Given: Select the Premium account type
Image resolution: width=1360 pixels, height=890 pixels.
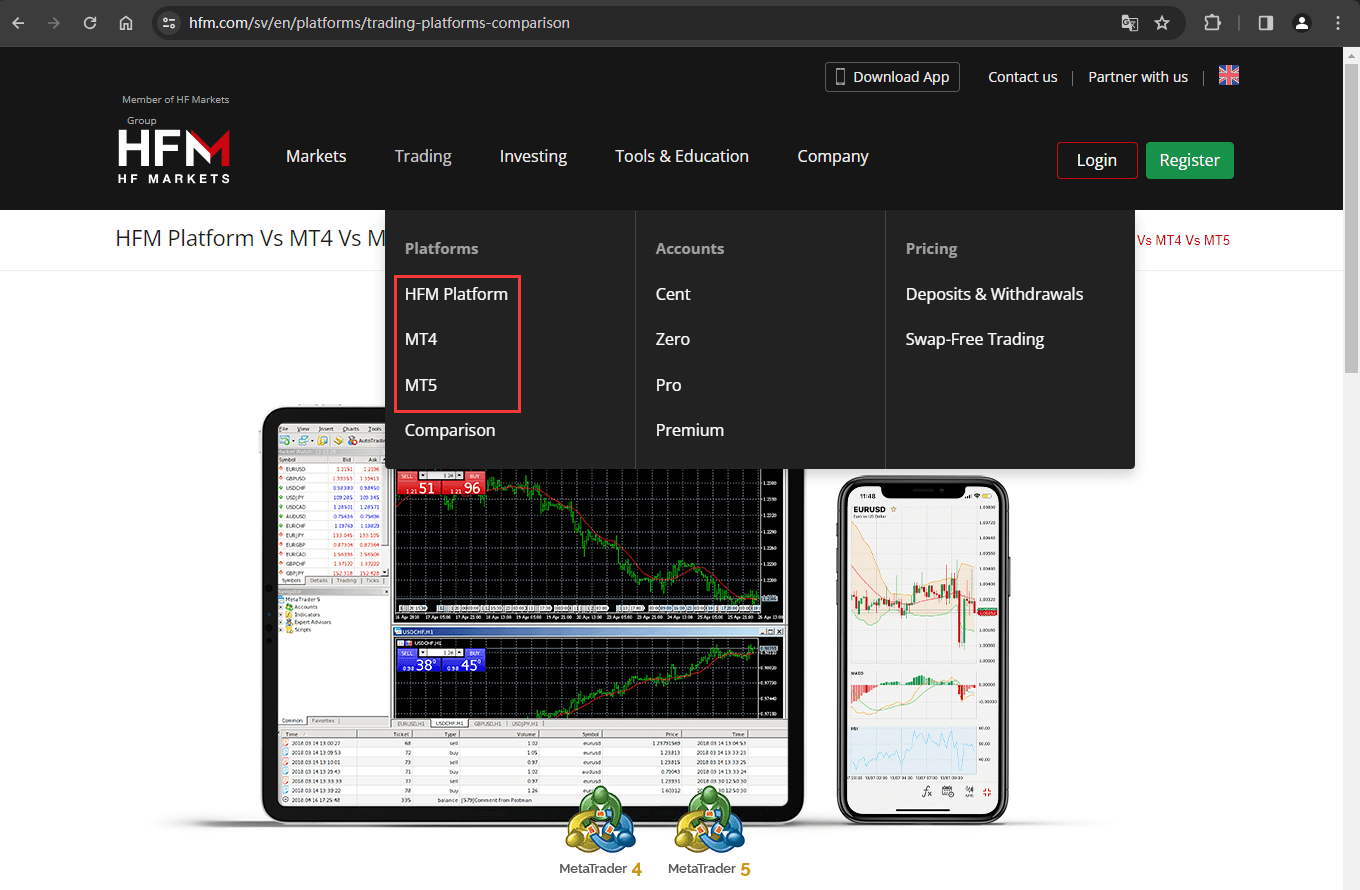Looking at the screenshot, I should click(x=690, y=430).
